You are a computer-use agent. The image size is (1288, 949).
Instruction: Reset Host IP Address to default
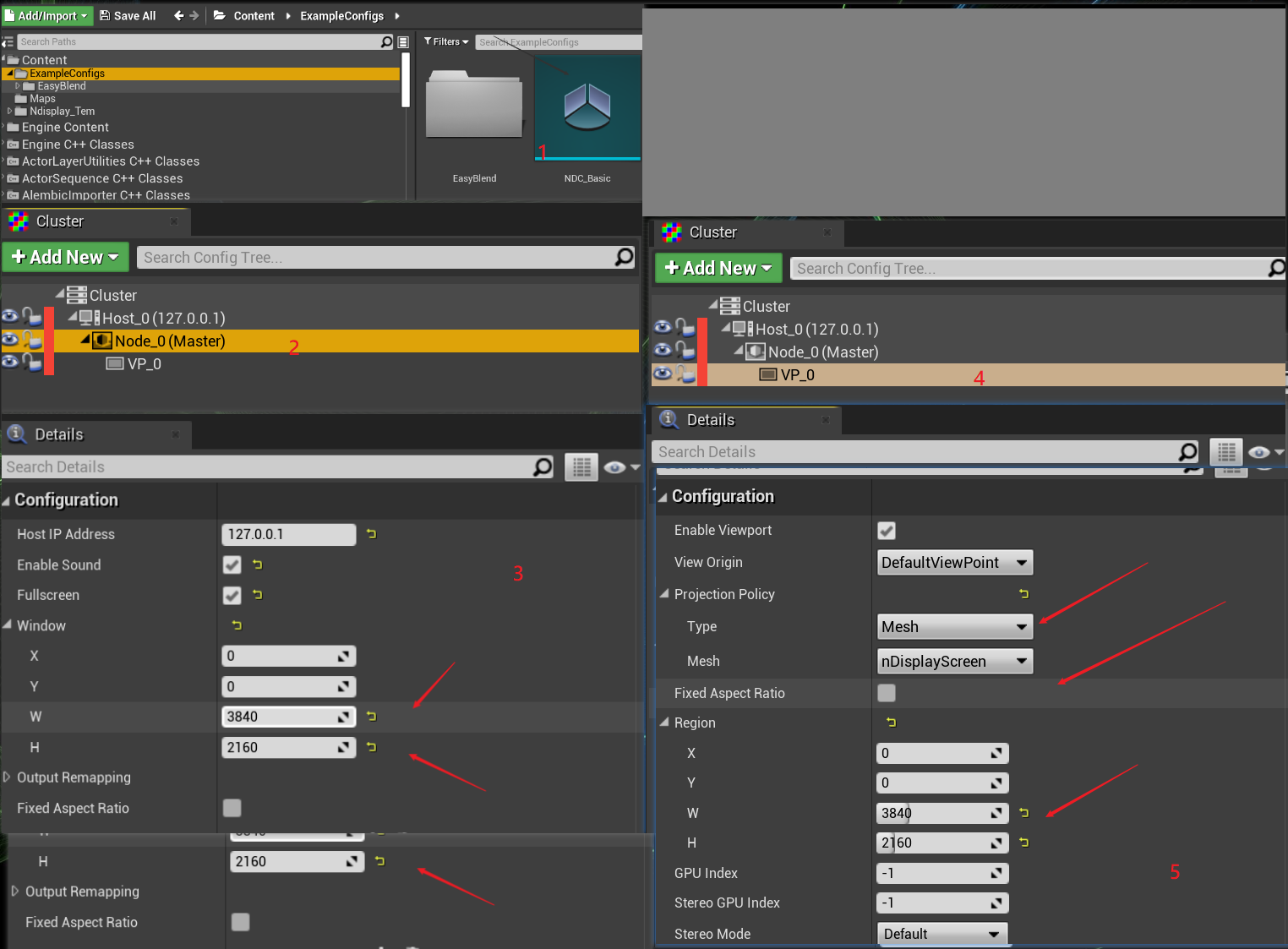[371, 534]
